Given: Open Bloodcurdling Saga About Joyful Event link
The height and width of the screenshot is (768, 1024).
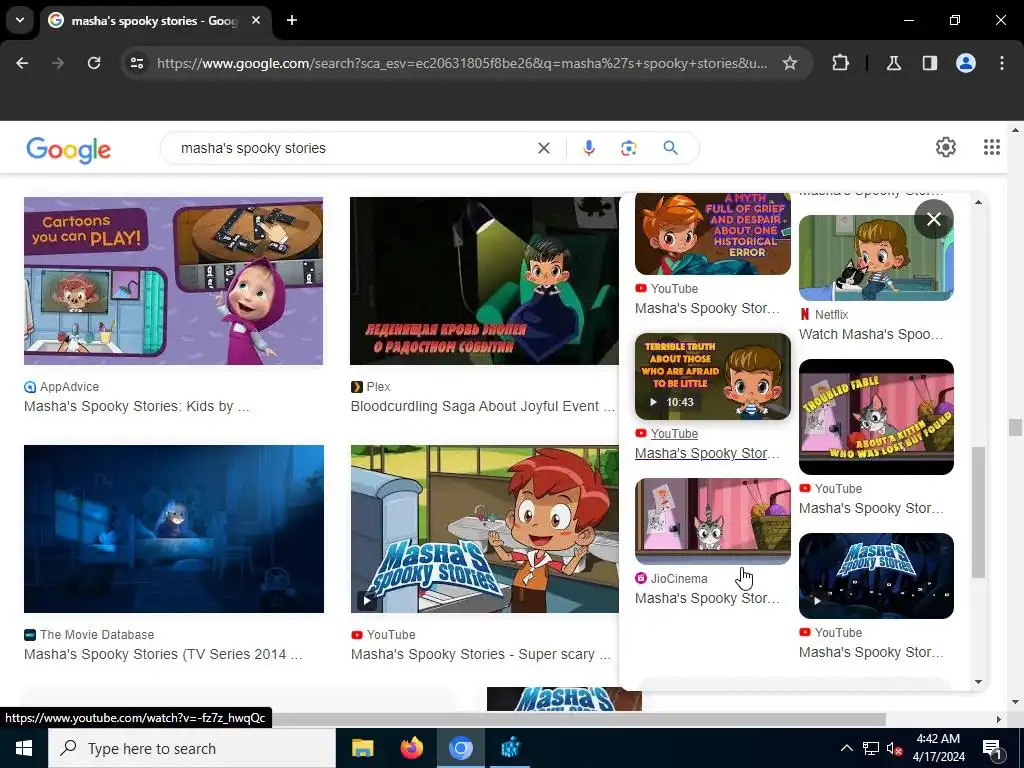Looking at the screenshot, I should click(x=483, y=406).
